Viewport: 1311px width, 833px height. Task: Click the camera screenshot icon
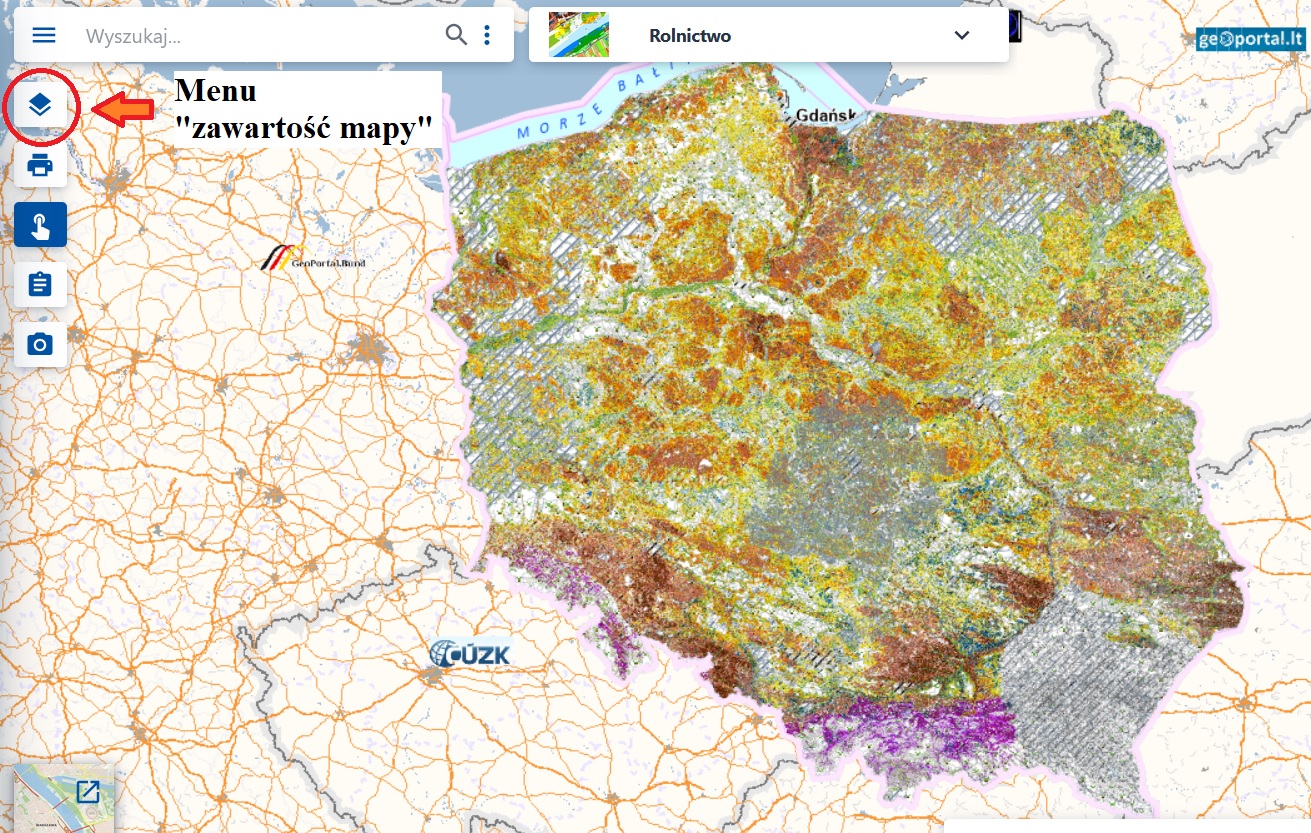coord(40,345)
